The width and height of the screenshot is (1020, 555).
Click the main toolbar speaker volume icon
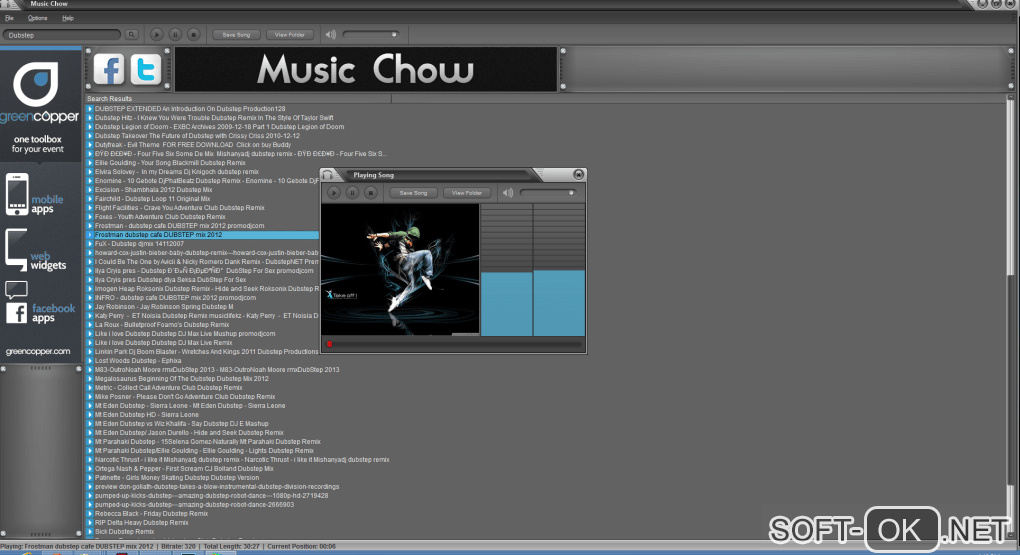point(330,34)
